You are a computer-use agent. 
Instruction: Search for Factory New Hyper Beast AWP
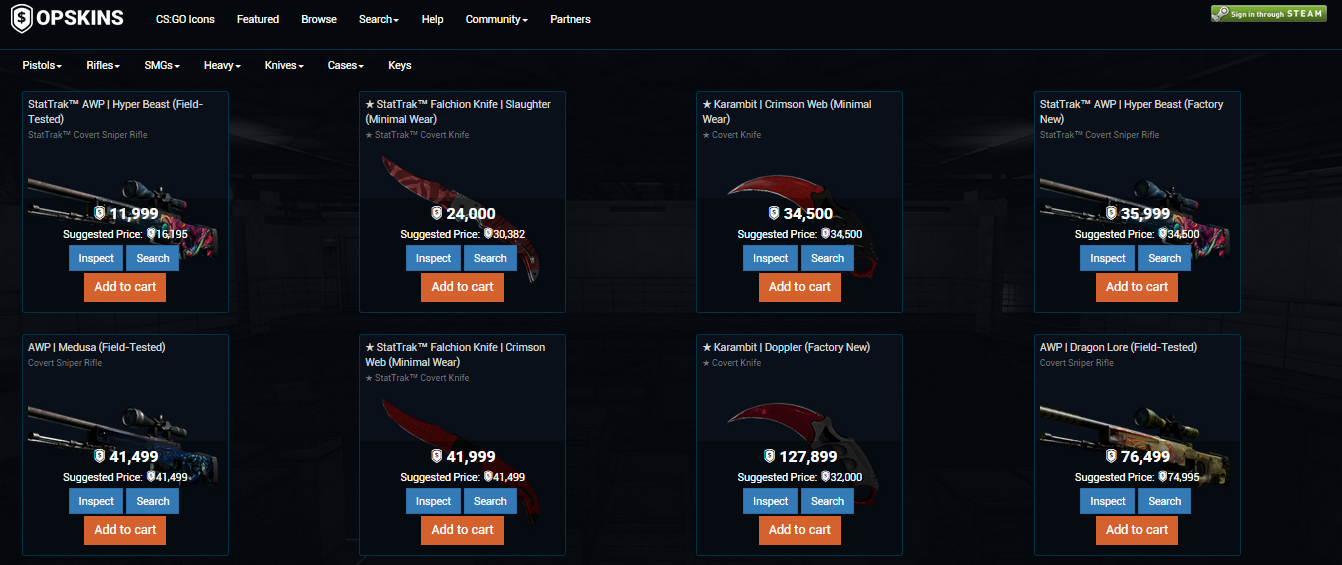point(1164,258)
